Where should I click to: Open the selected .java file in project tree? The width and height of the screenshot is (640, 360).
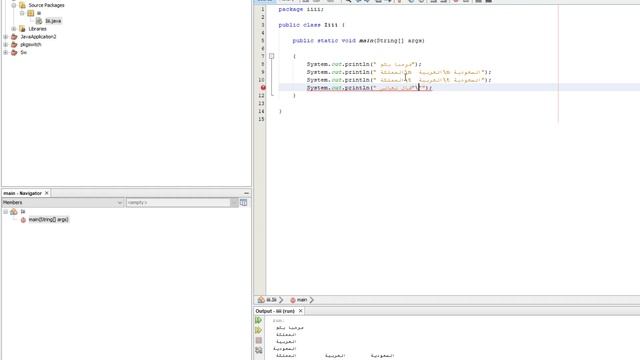tap(53, 21)
